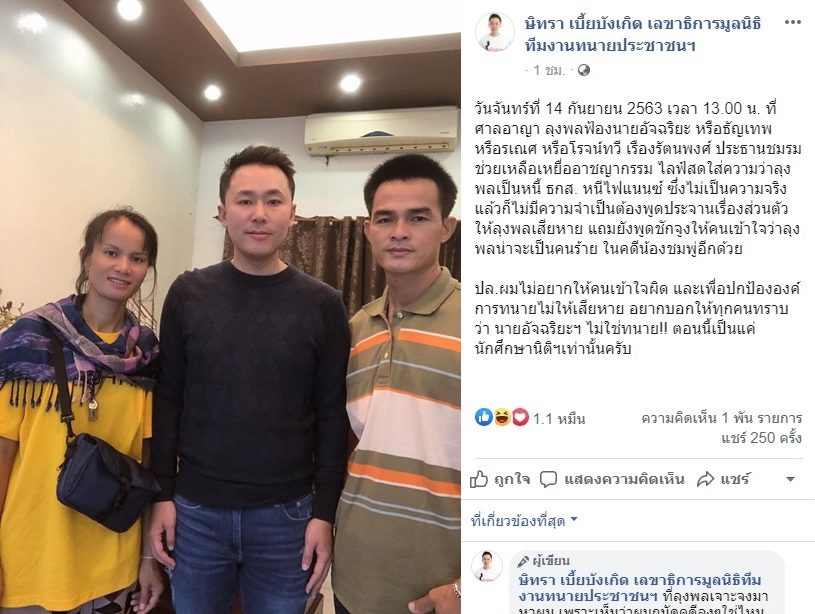Expand the share-as dropdown arrow beside แชร์
This screenshot has width=815, height=614.
pos(790,479)
